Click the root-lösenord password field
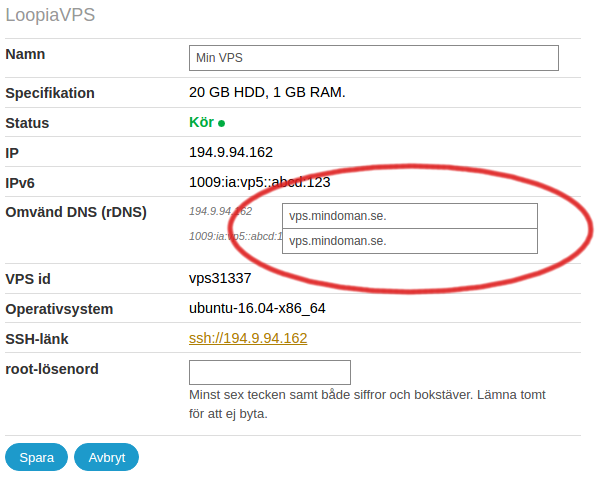 click(270, 372)
